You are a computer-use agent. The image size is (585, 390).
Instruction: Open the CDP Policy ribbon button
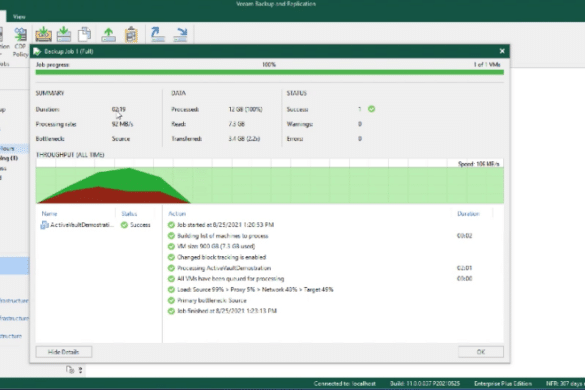click(20, 42)
